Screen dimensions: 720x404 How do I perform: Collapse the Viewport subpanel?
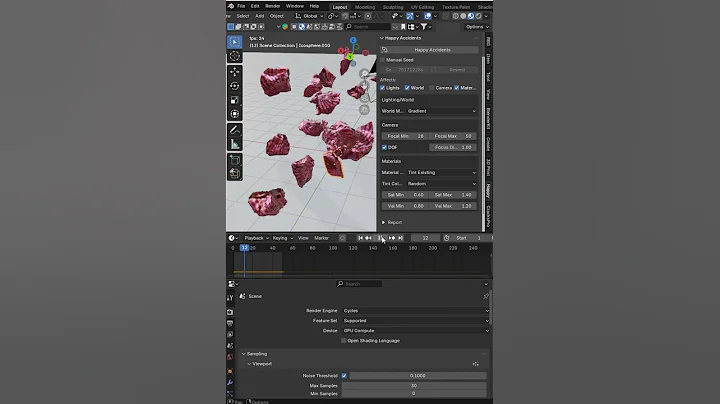[x=259, y=364]
